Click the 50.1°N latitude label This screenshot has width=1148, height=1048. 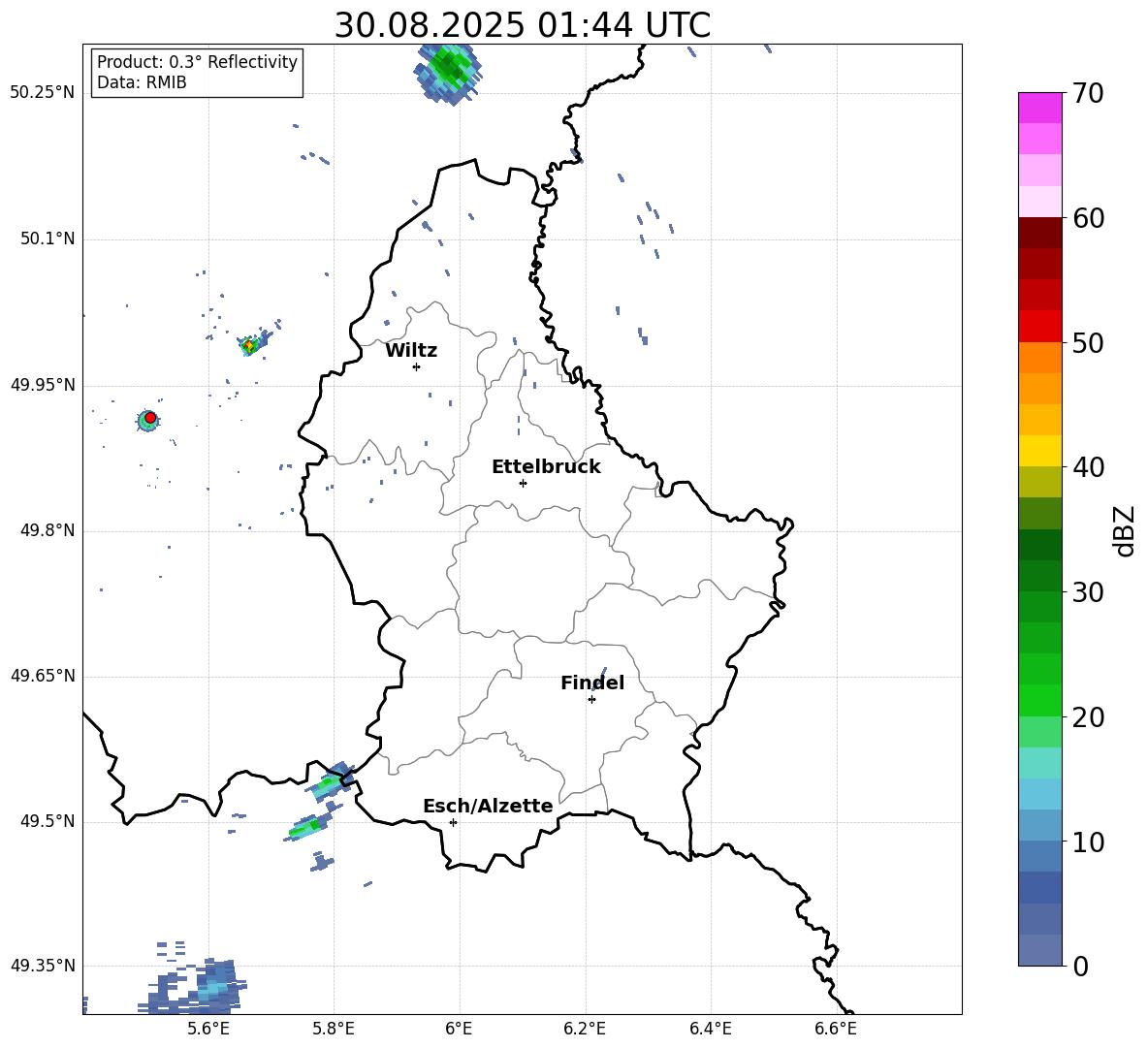[x=48, y=238]
